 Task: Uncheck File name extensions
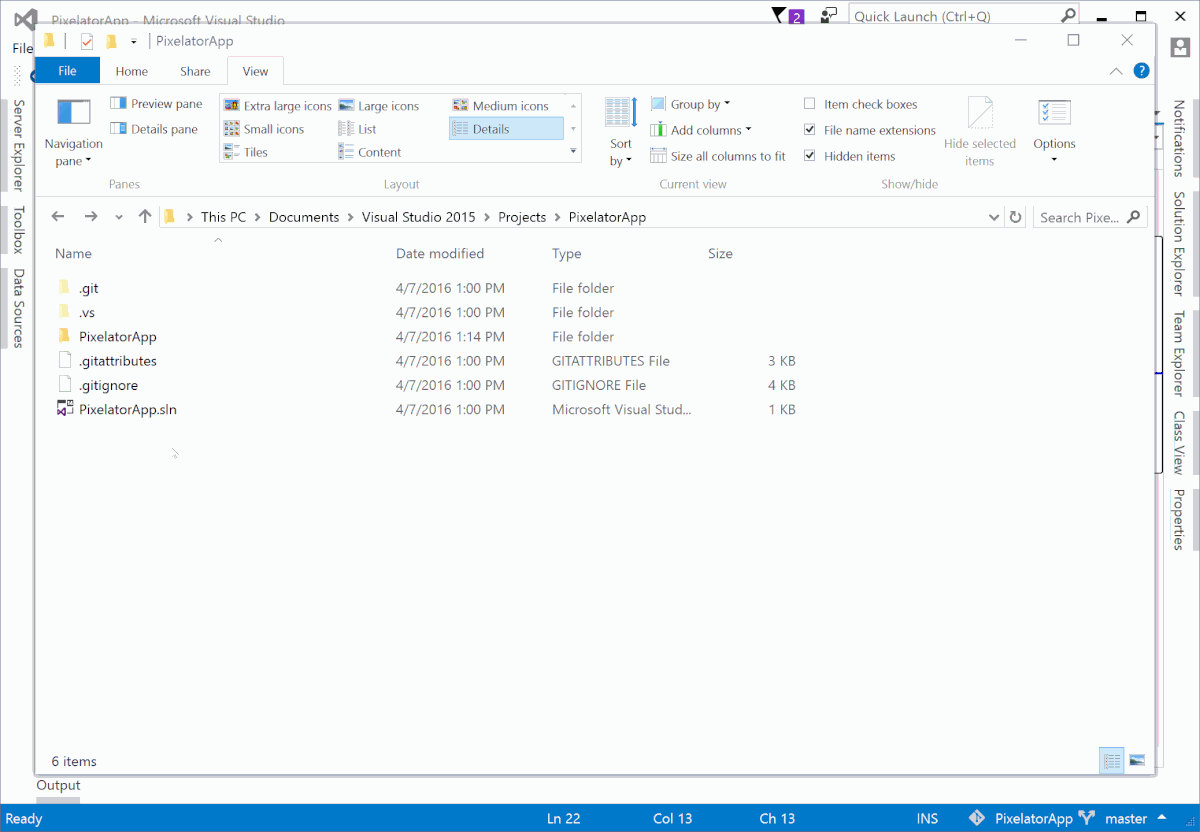point(810,130)
